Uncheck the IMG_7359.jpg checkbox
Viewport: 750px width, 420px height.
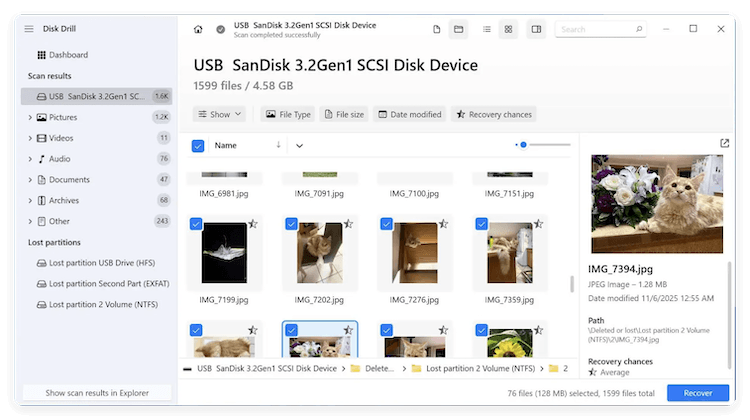click(481, 225)
